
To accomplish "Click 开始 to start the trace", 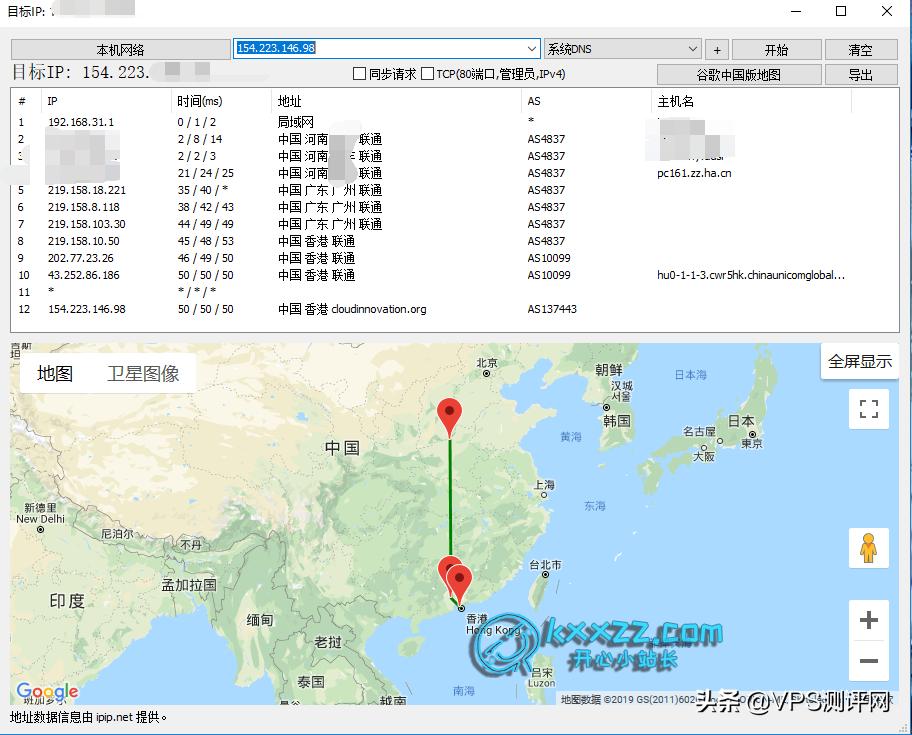I will [776, 48].
